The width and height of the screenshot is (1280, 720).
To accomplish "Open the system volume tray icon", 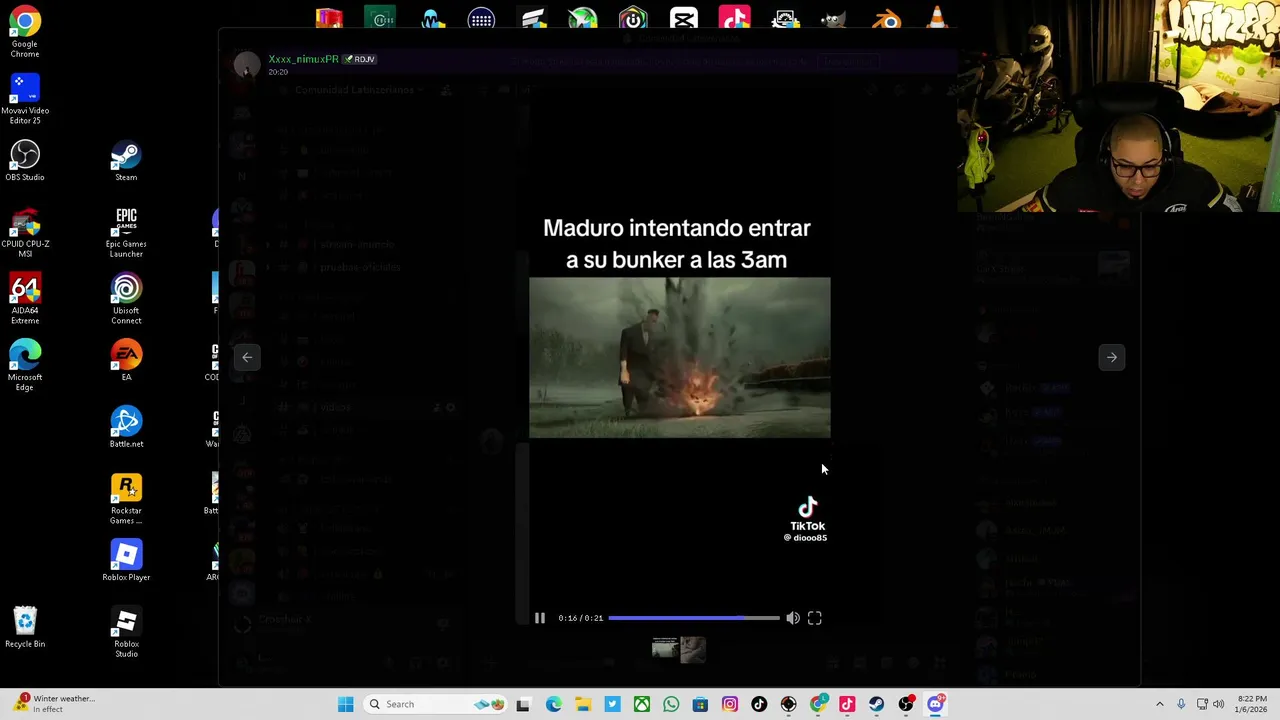I will click(x=1219, y=704).
